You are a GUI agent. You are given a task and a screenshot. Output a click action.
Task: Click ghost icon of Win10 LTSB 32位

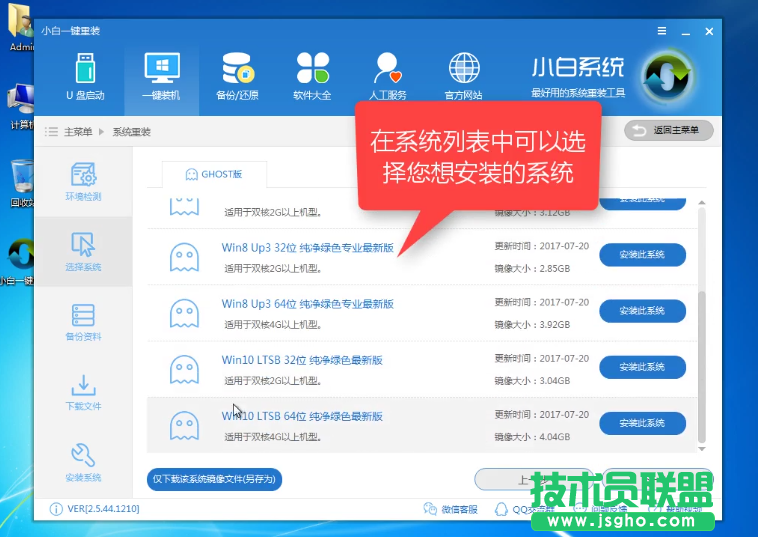[184, 370]
